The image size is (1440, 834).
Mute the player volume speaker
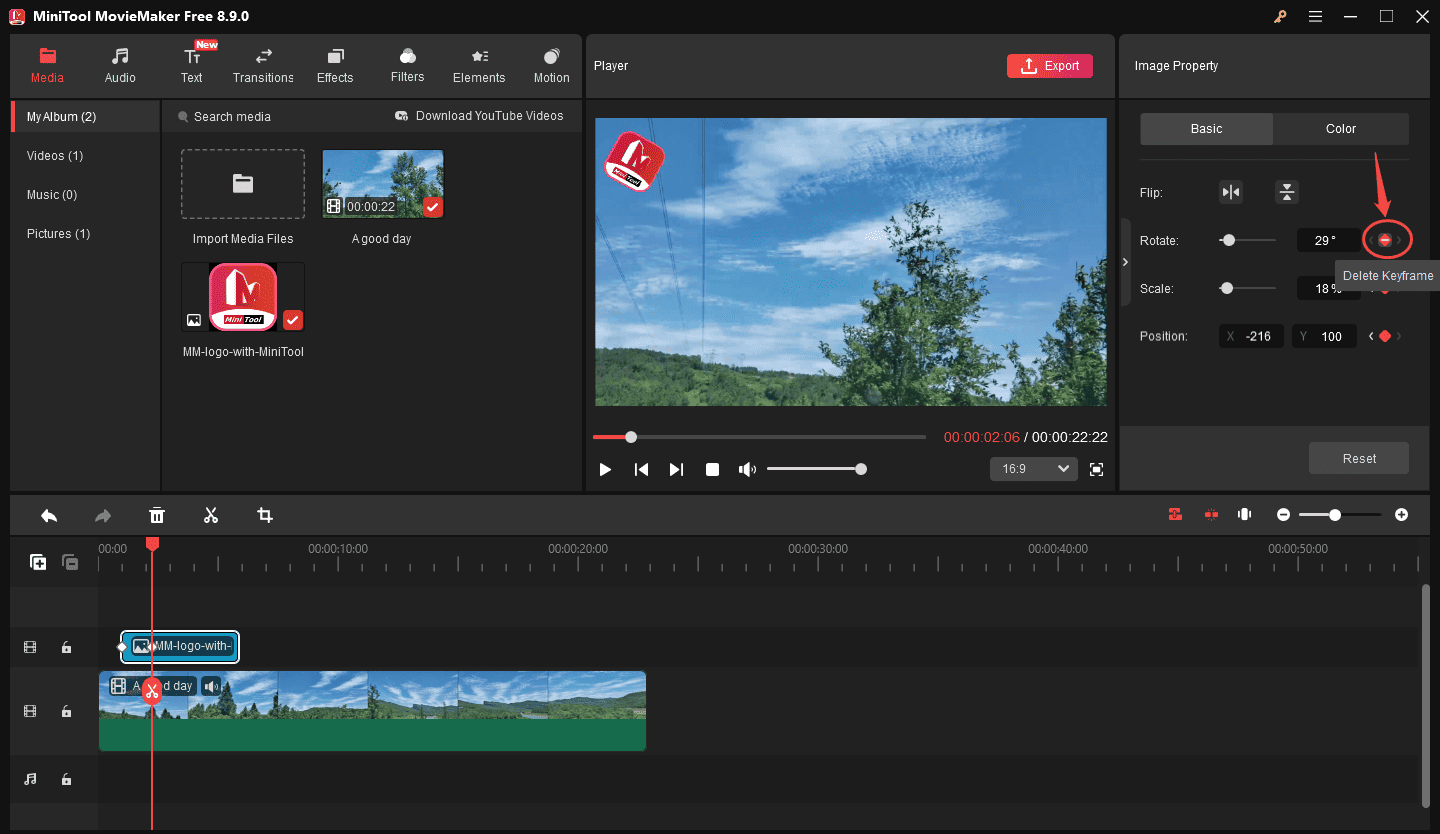(747, 469)
